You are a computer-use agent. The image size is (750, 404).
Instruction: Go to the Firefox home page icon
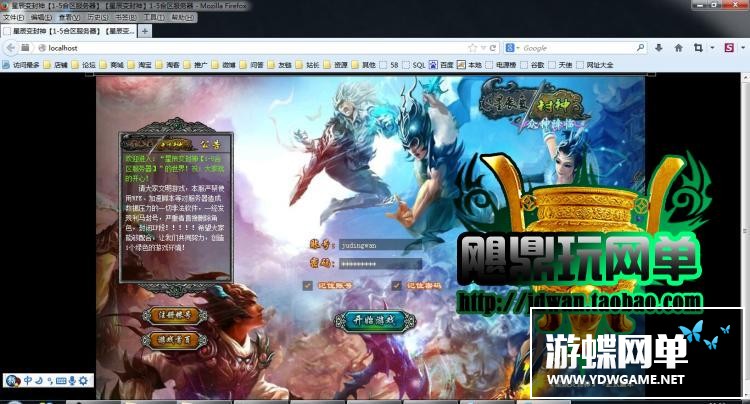(678, 48)
